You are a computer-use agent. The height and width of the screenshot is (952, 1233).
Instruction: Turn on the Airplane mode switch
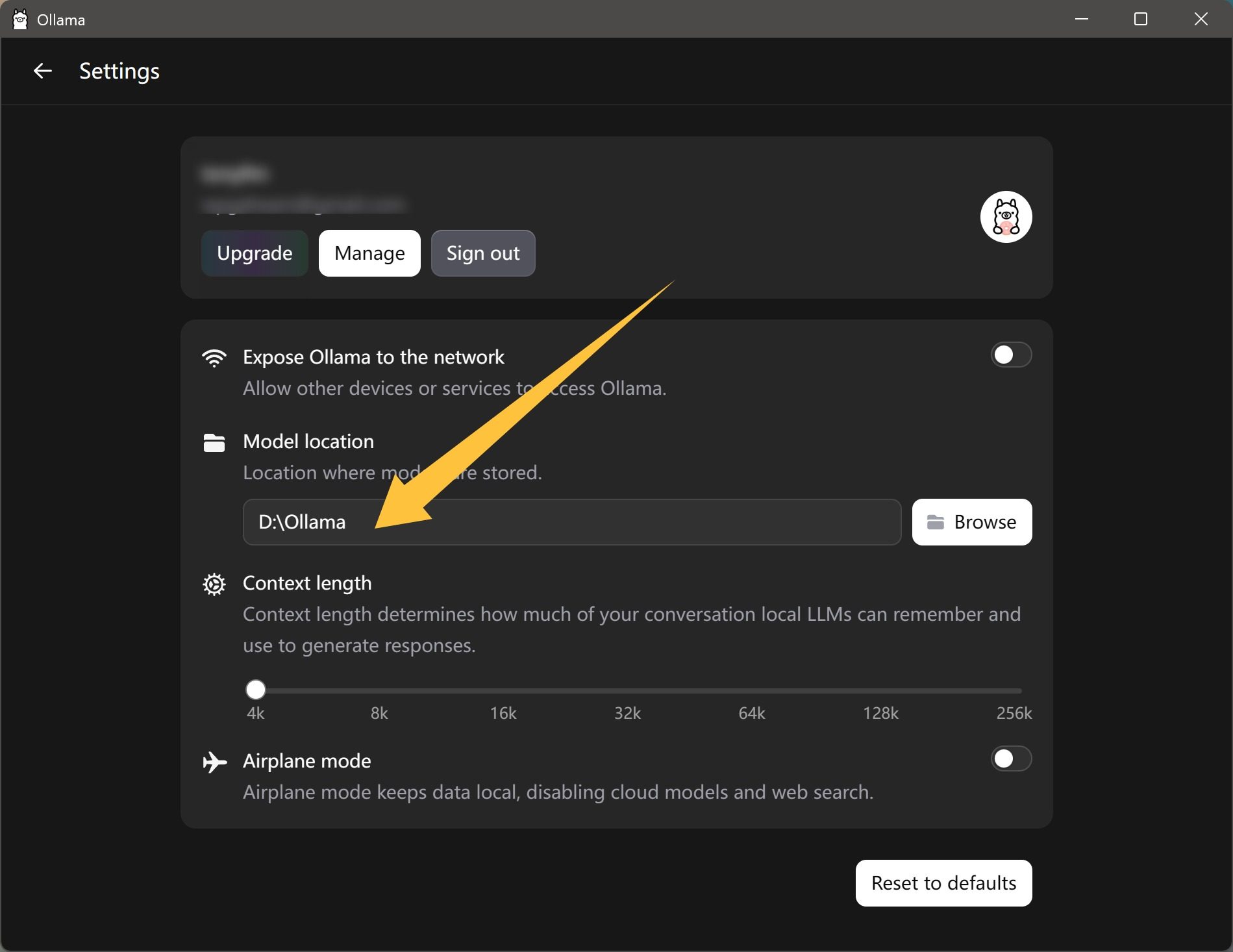tap(1010, 758)
